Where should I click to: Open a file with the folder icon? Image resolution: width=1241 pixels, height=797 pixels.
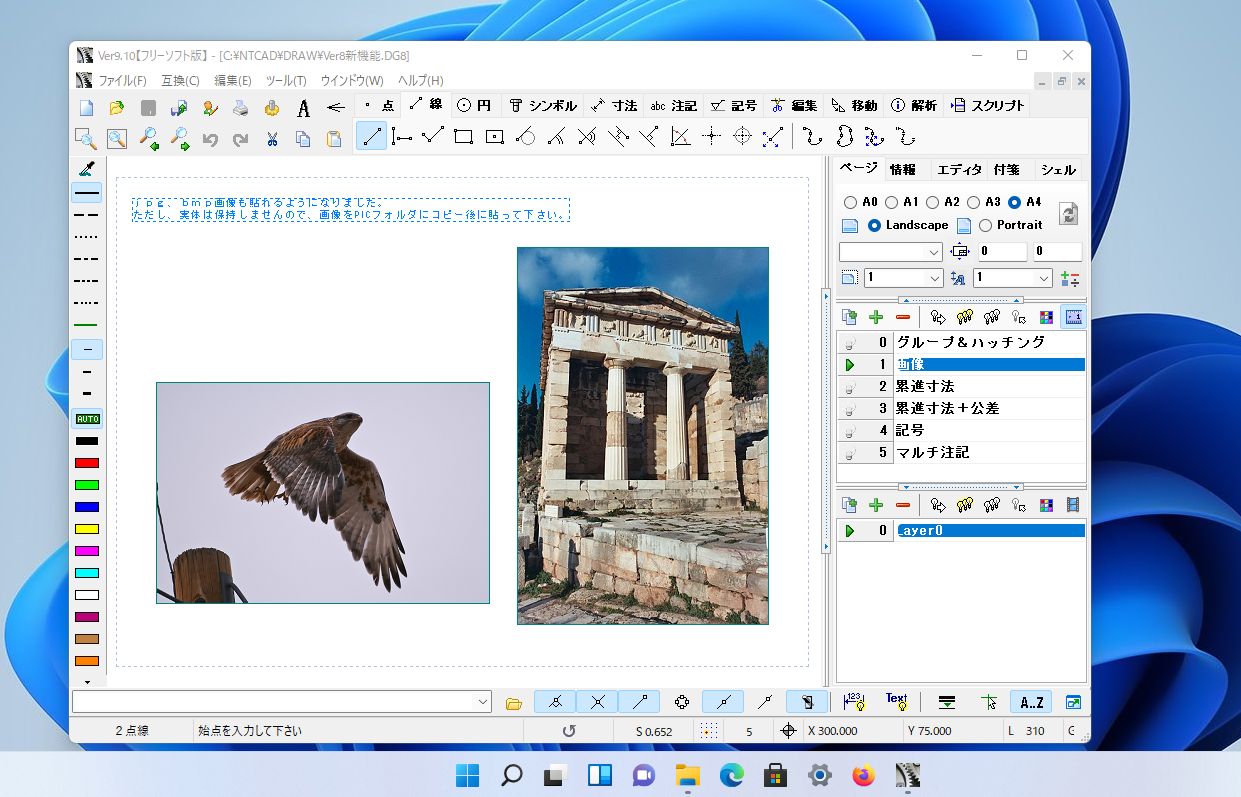[x=117, y=106]
